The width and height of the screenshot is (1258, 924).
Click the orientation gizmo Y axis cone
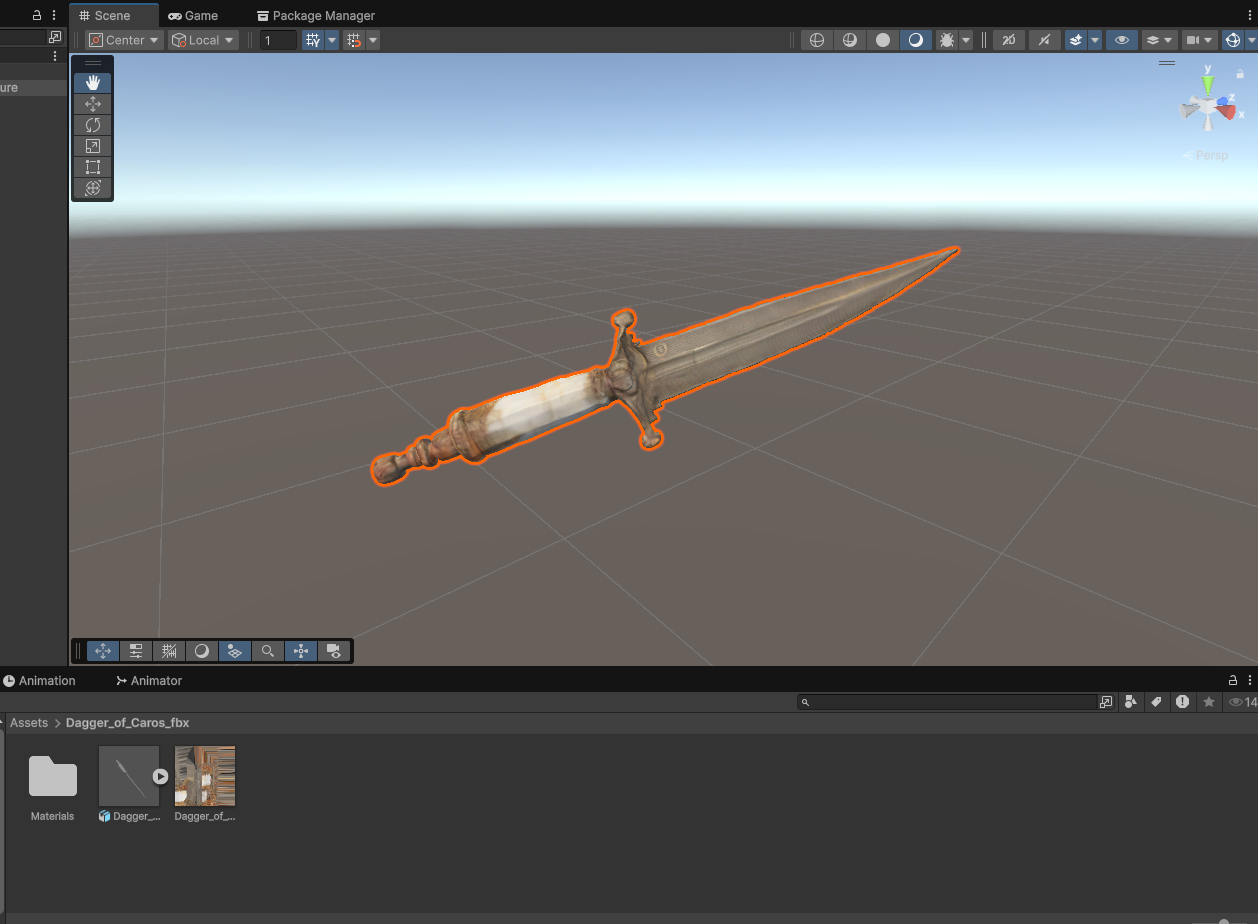tap(1208, 82)
